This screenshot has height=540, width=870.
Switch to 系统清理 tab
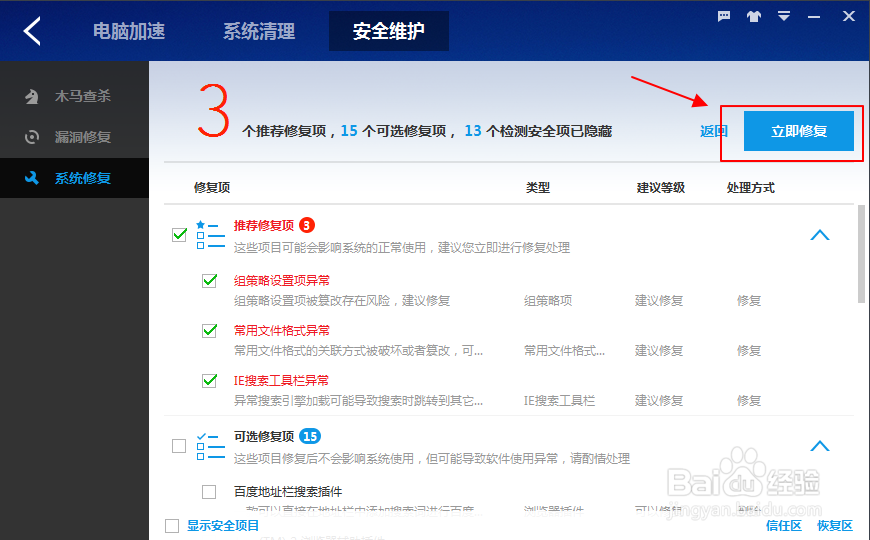[x=259, y=31]
